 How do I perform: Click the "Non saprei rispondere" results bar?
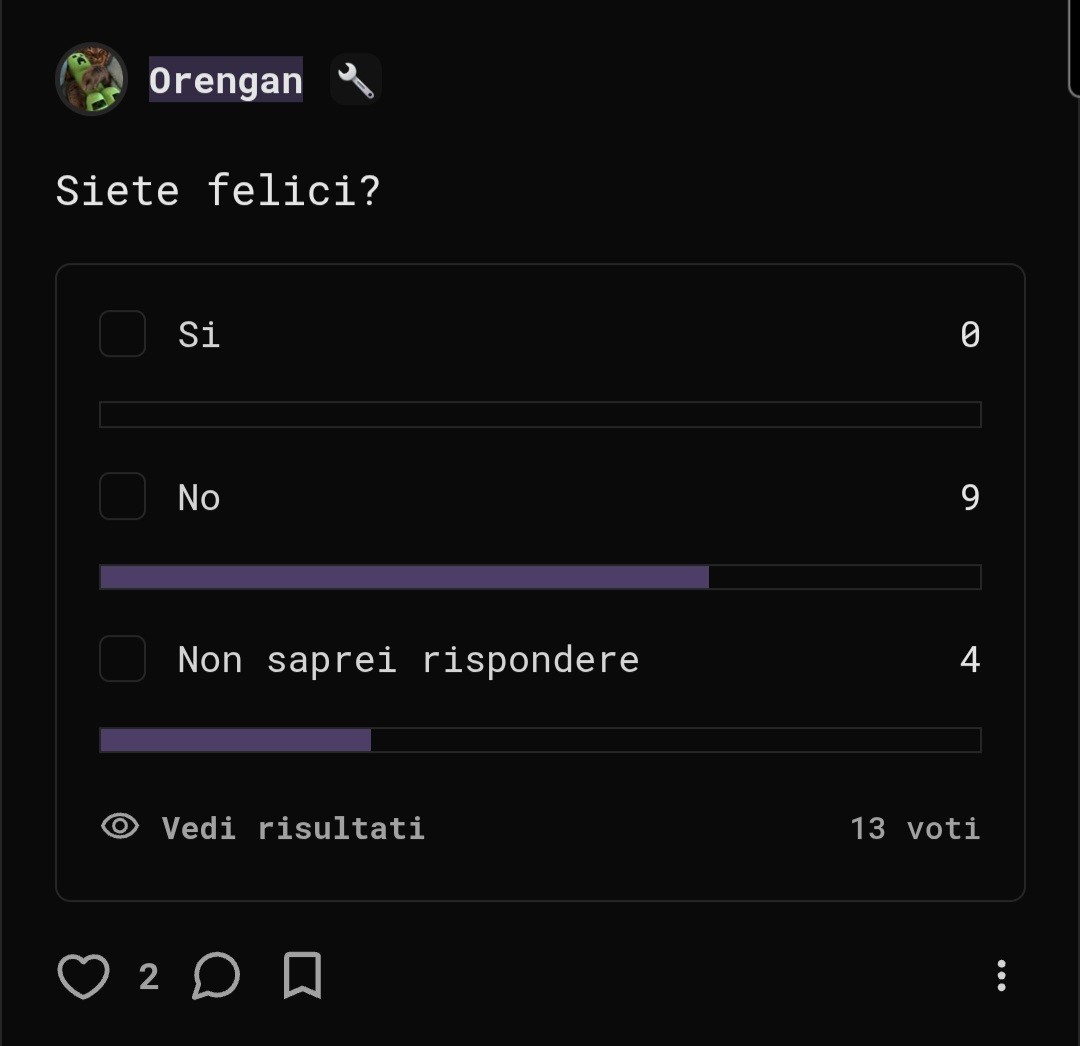[x=540, y=740]
